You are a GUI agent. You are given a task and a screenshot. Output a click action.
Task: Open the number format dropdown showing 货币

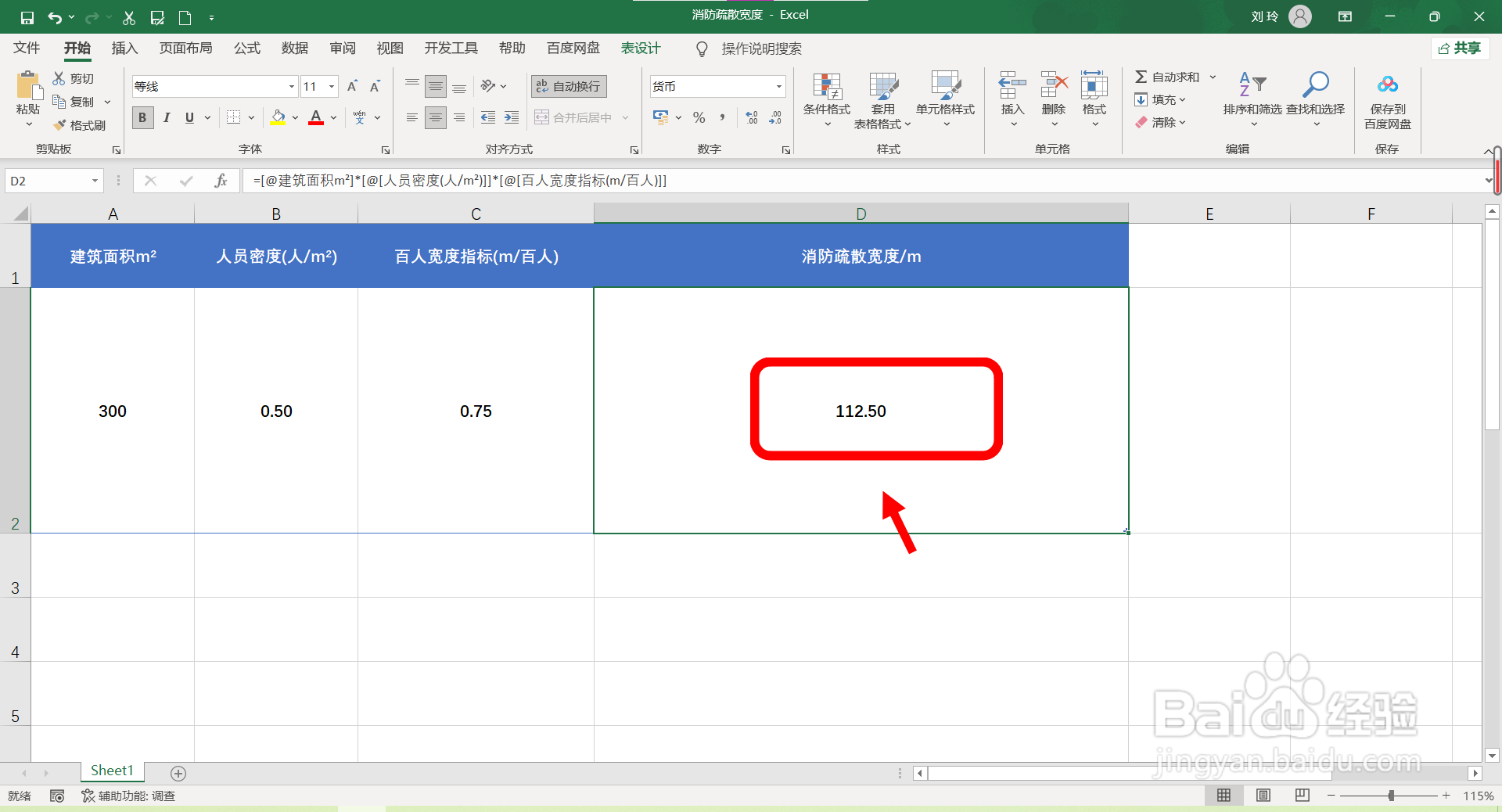[777, 86]
